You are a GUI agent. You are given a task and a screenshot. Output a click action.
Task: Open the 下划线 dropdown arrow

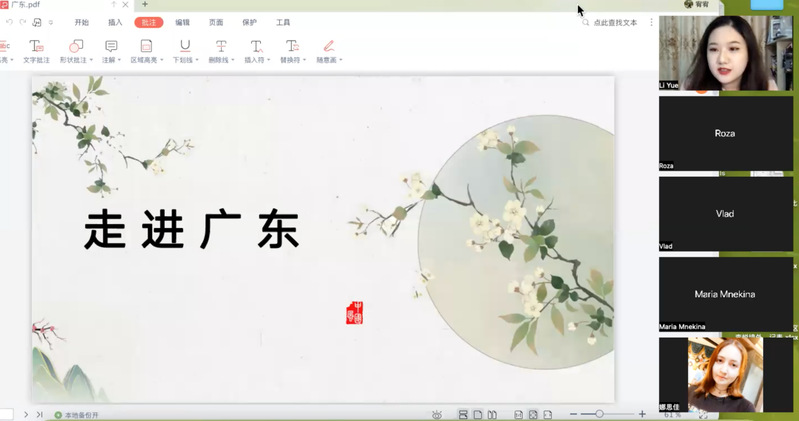[197, 60]
